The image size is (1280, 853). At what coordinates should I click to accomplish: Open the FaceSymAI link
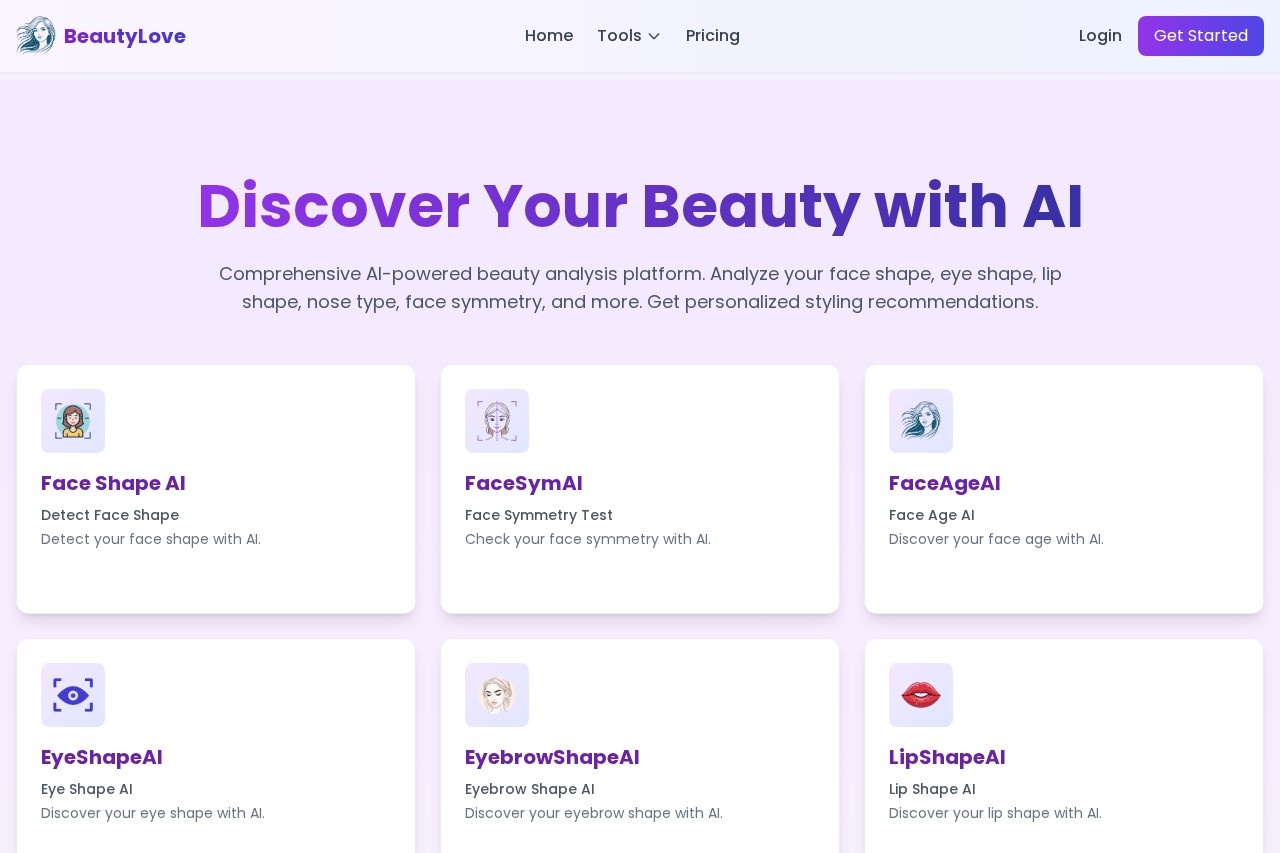point(524,484)
